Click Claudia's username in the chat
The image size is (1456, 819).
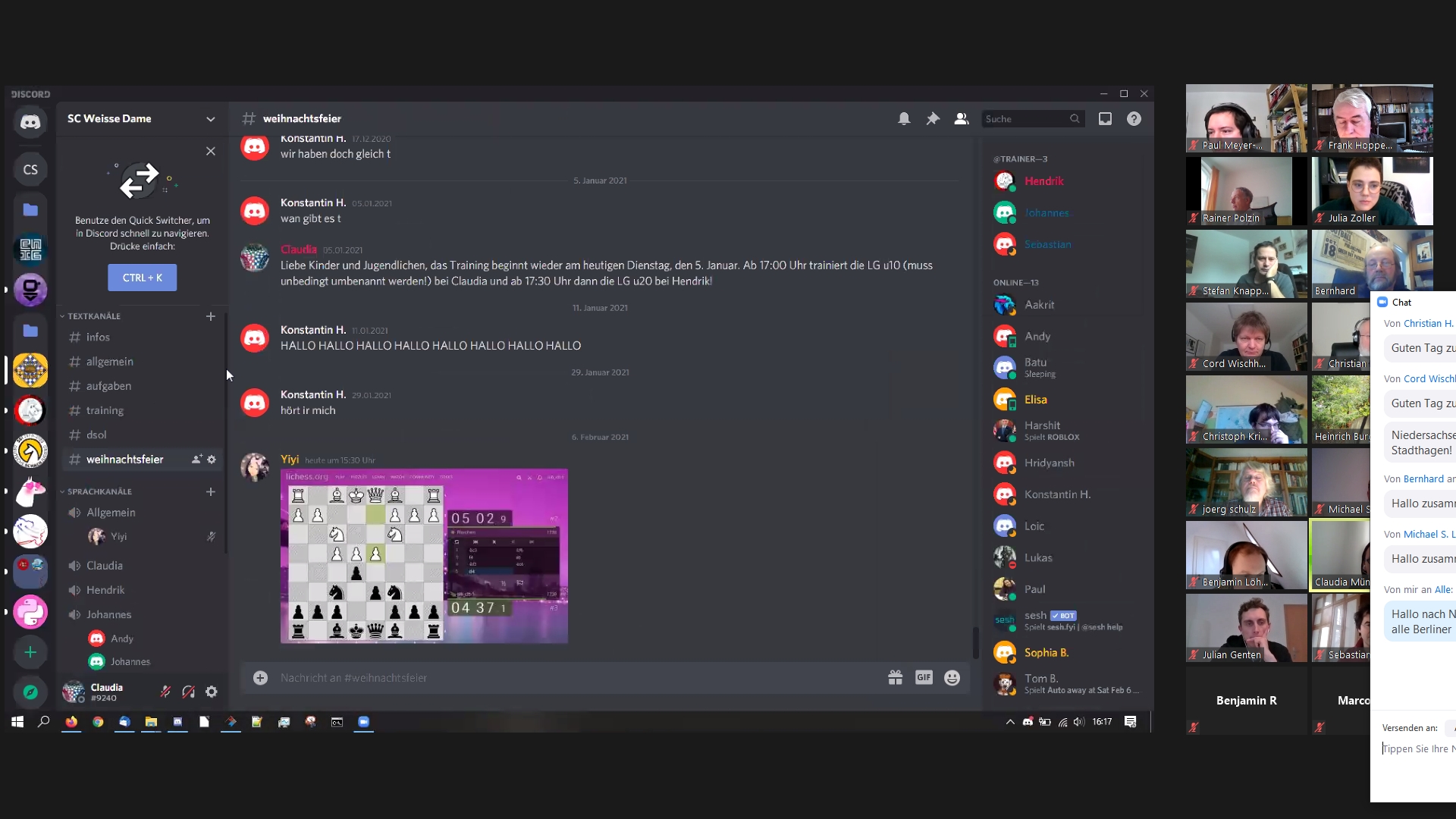[298, 249]
